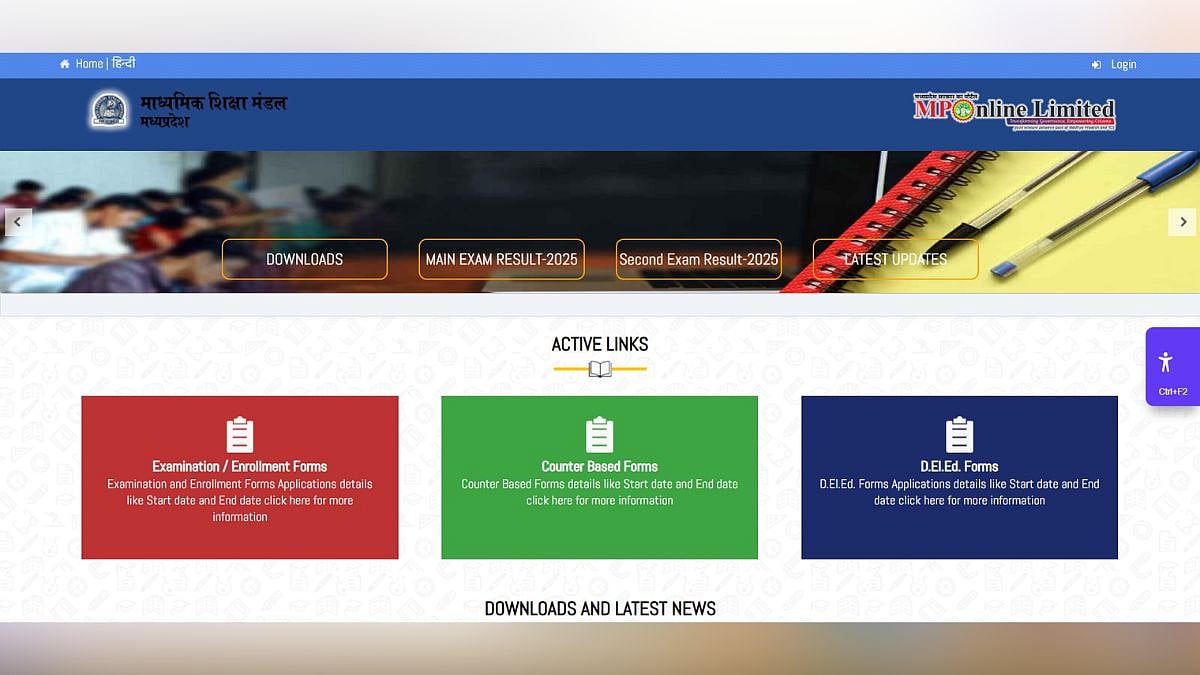
Task: Click the Madhyamik Shiksha Mandal board emblem
Action: [108, 110]
